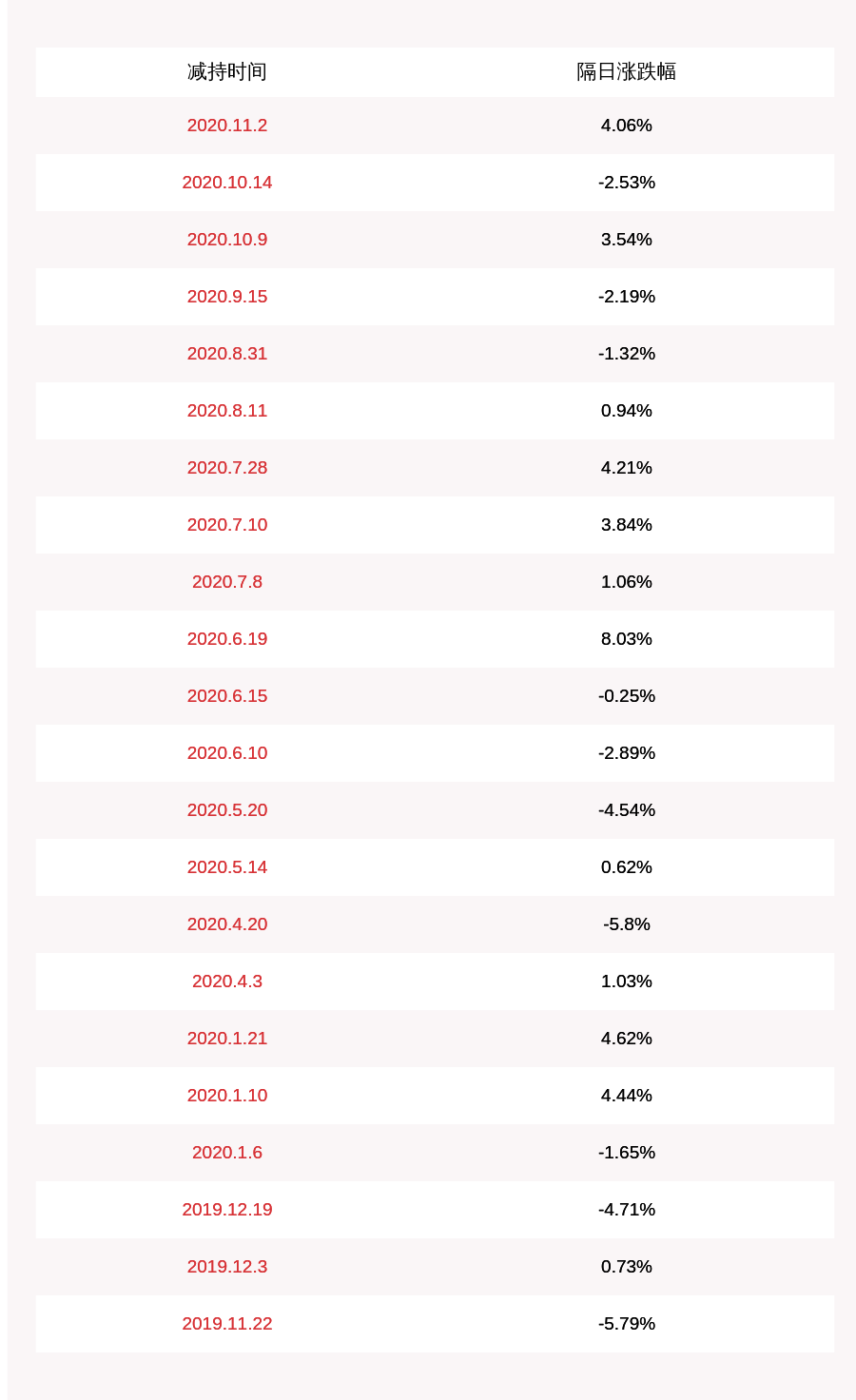Screen dimensions: 856x1400
Task: Select the 2020.4.20 date entry
Action: 226,924
